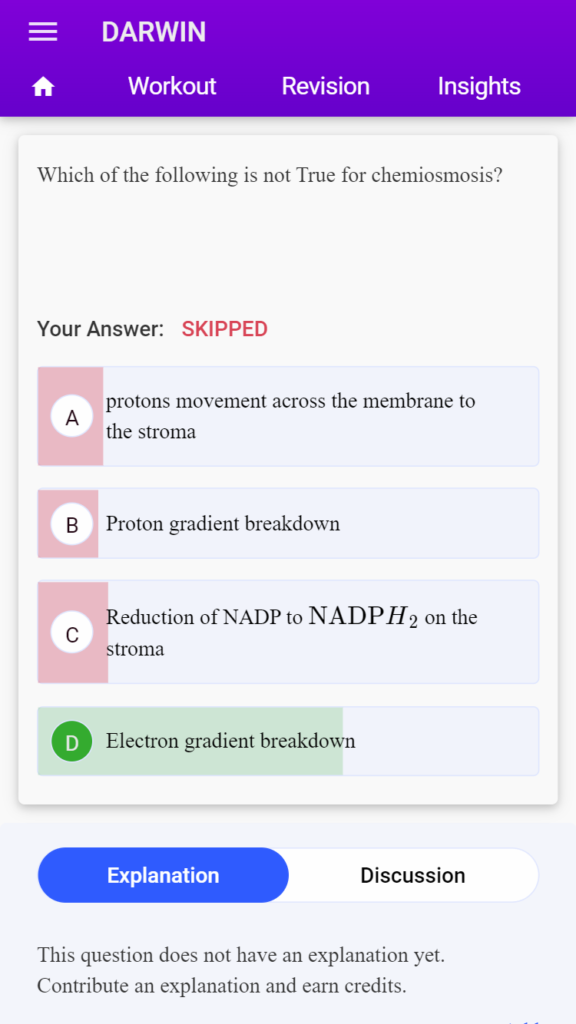Click the DARWIN app title
Viewport: 576px width, 1024px height.
(x=153, y=32)
